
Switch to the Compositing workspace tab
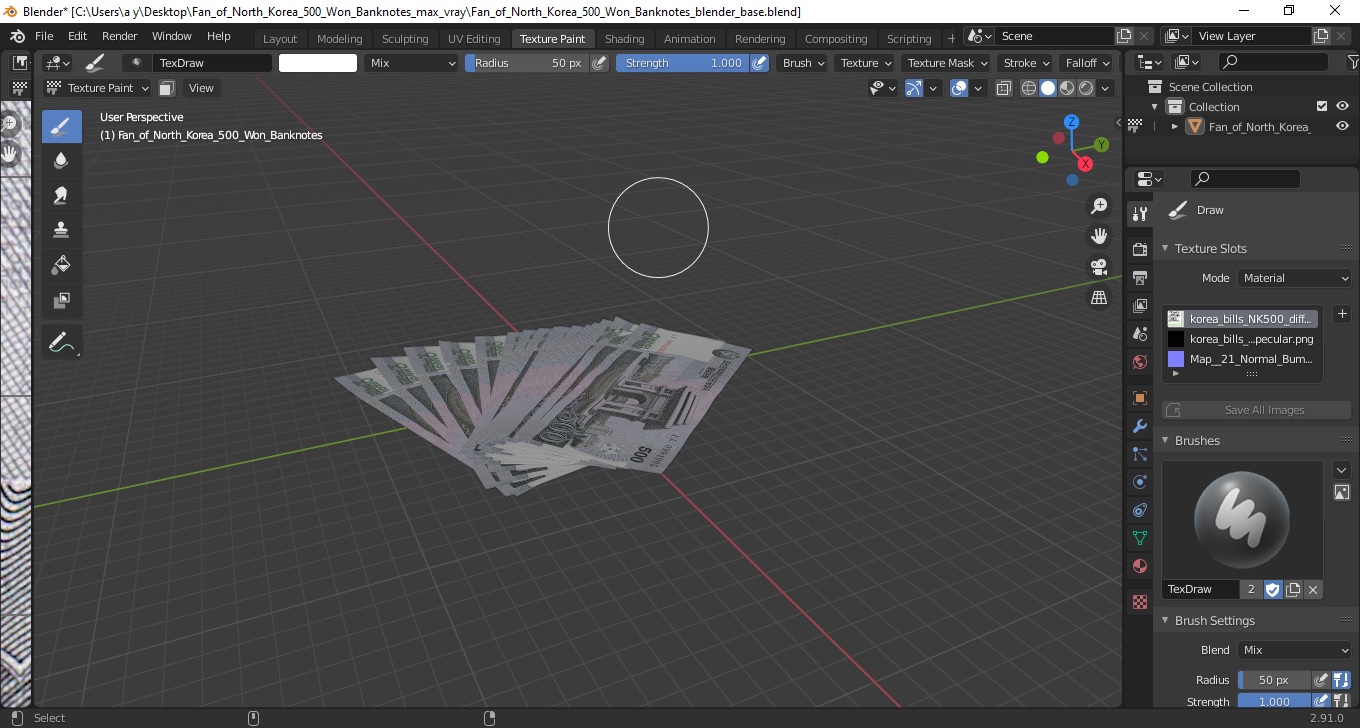(x=836, y=39)
